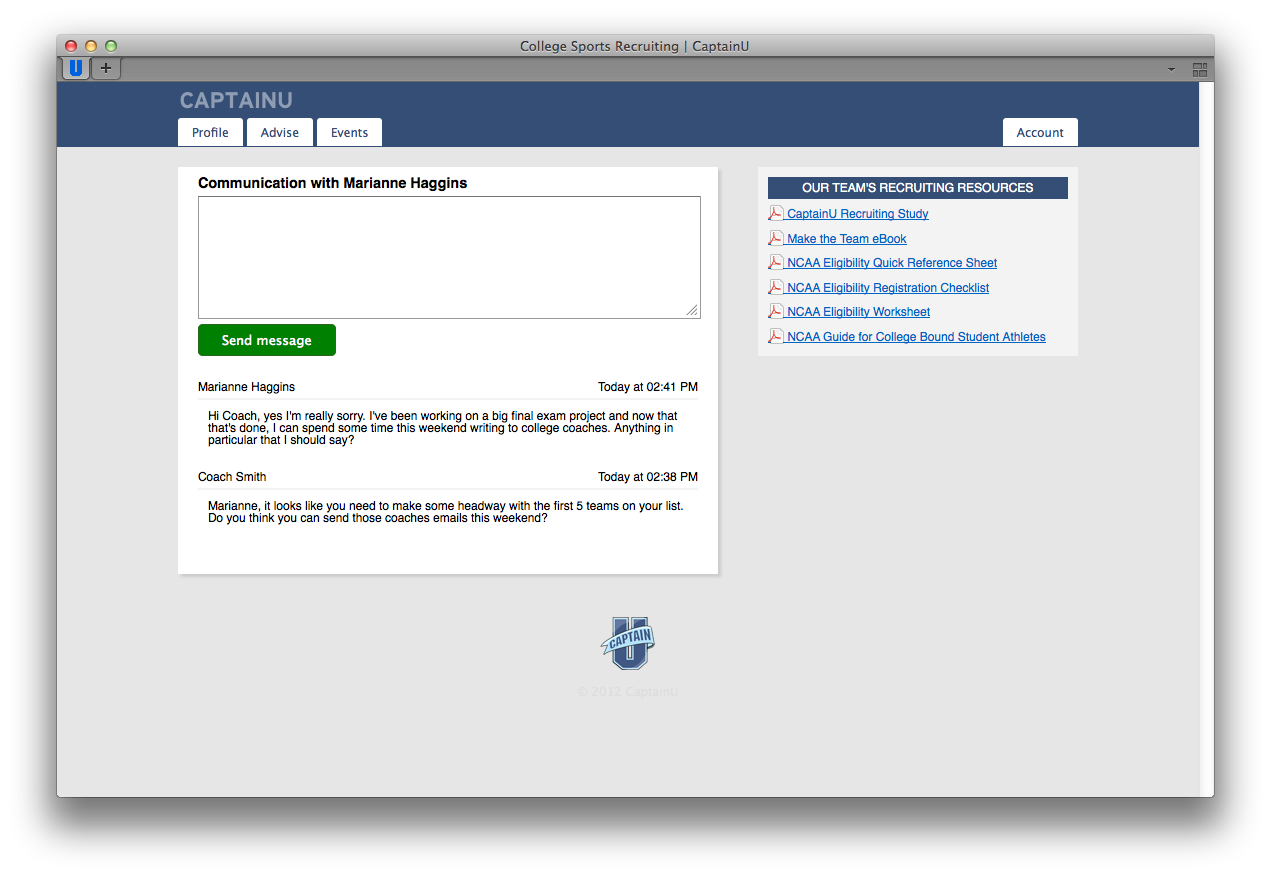The image size is (1271, 876).
Task: Click the PDF icon beside CaptainU Recruiting Study
Action: coord(775,213)
